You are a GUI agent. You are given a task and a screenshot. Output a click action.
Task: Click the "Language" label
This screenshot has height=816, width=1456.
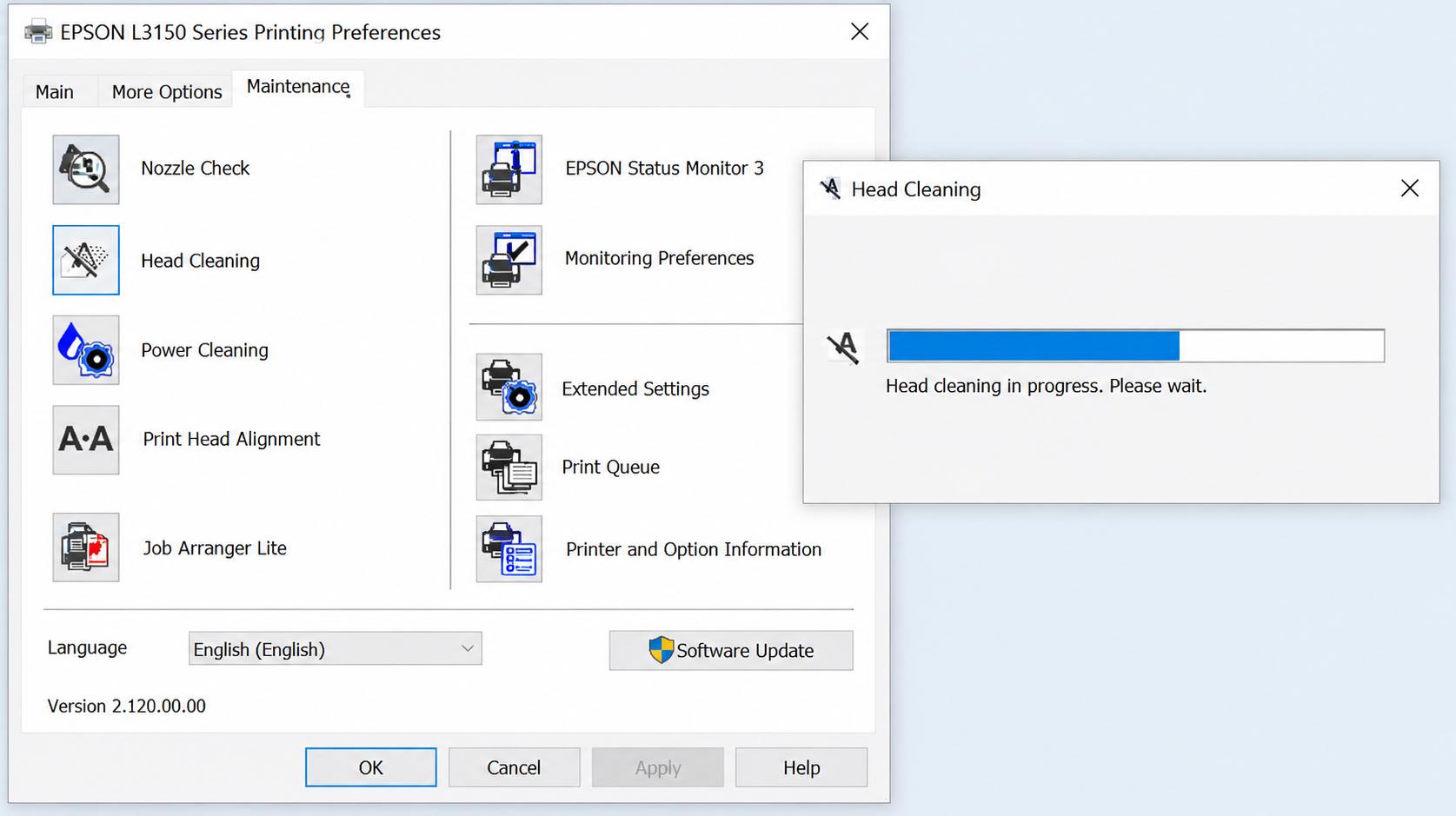tap(87, 648)
